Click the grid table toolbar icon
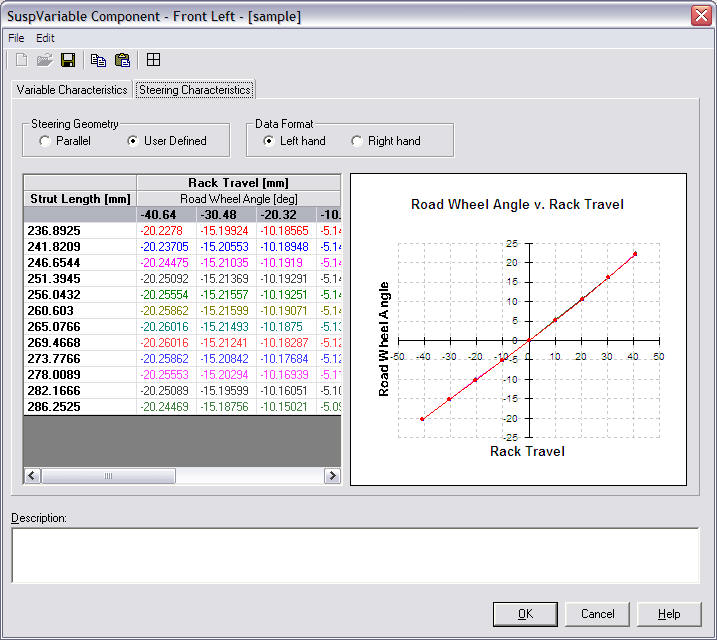This screenshot has height=640, width=717. pos(153,60)
